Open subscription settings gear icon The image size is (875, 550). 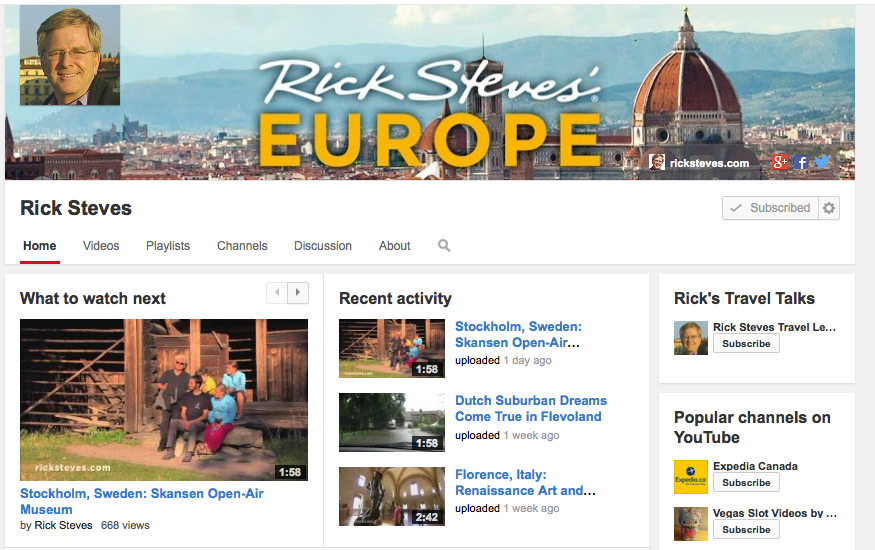[829, 208]
